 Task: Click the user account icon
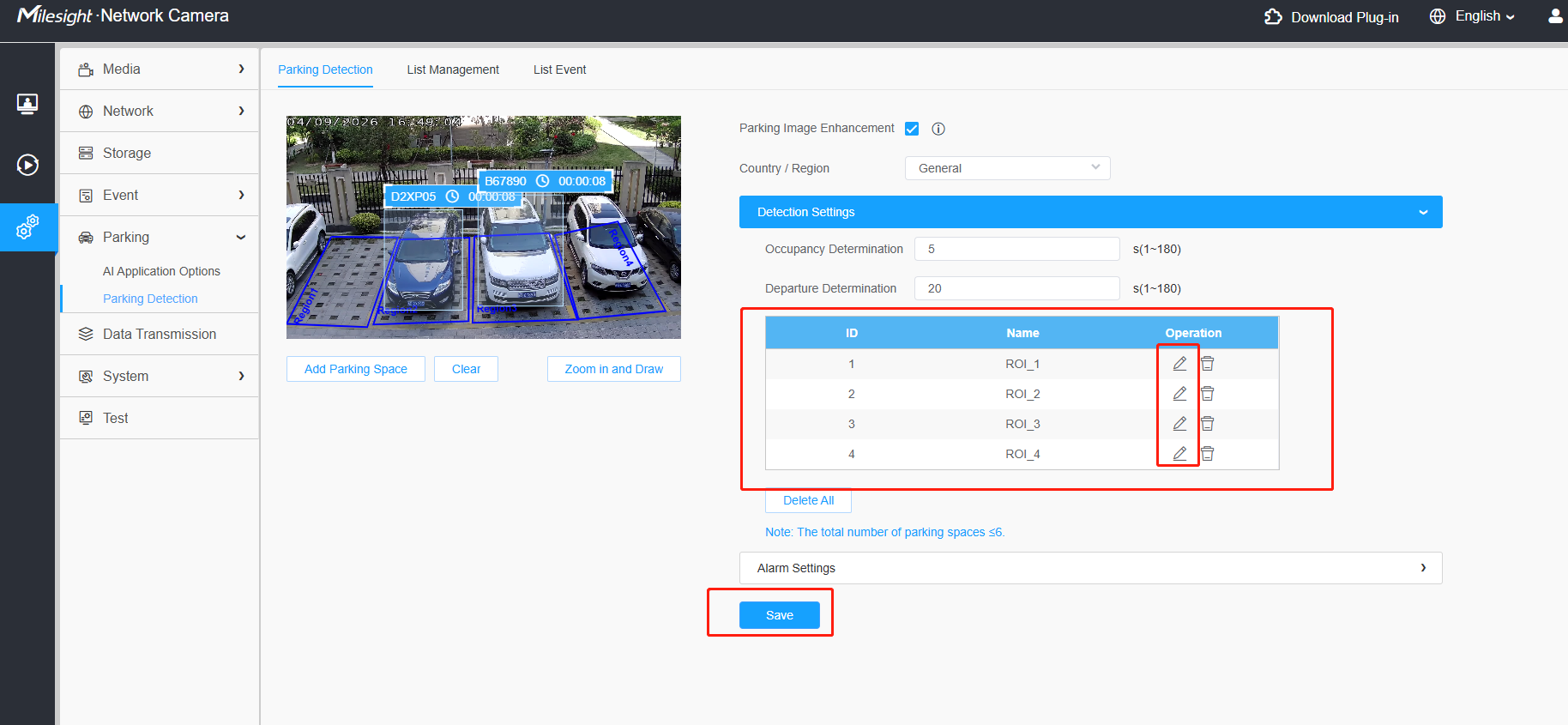(x=1555, y=16)
